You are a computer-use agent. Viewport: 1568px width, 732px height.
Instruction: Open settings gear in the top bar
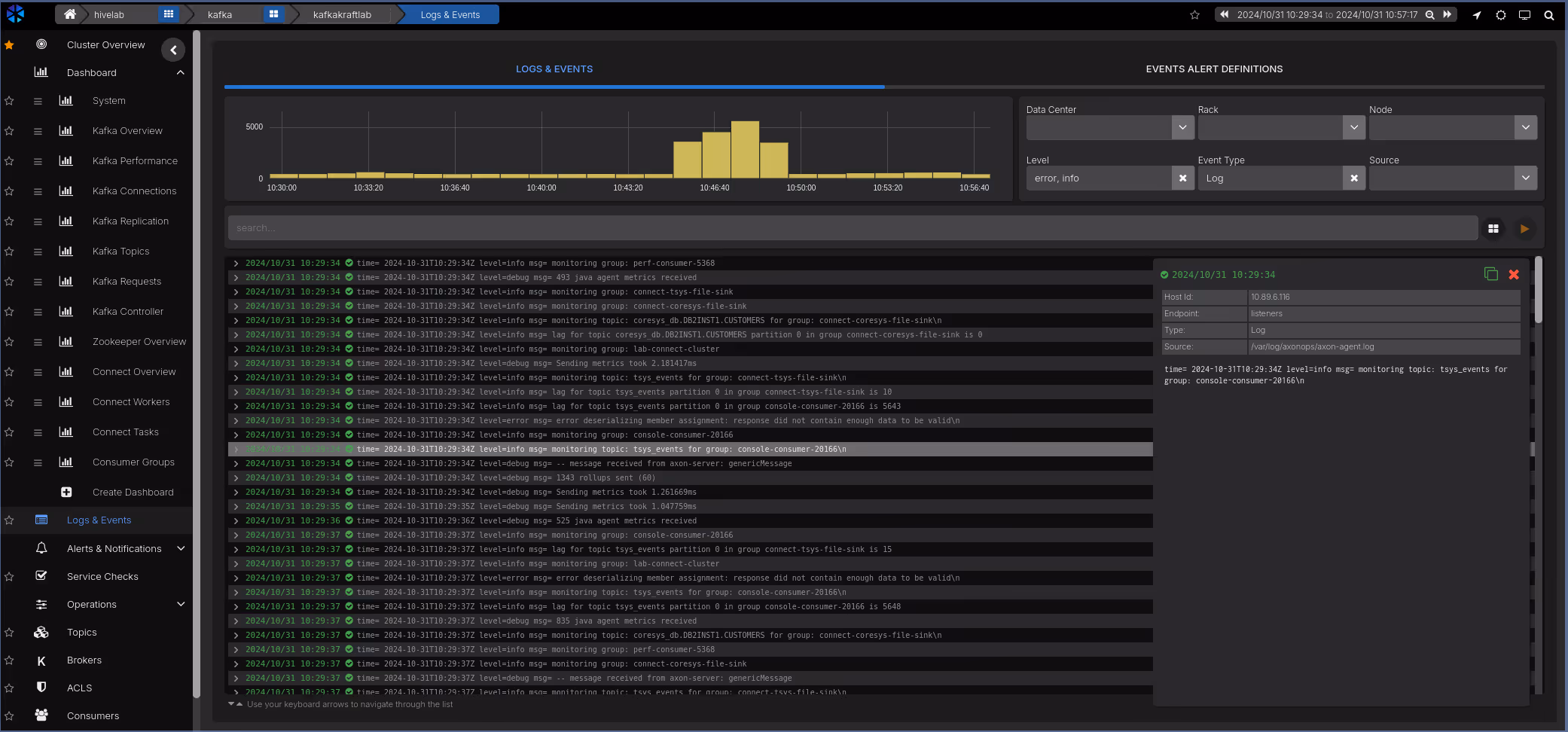[x=1500, y=15]
